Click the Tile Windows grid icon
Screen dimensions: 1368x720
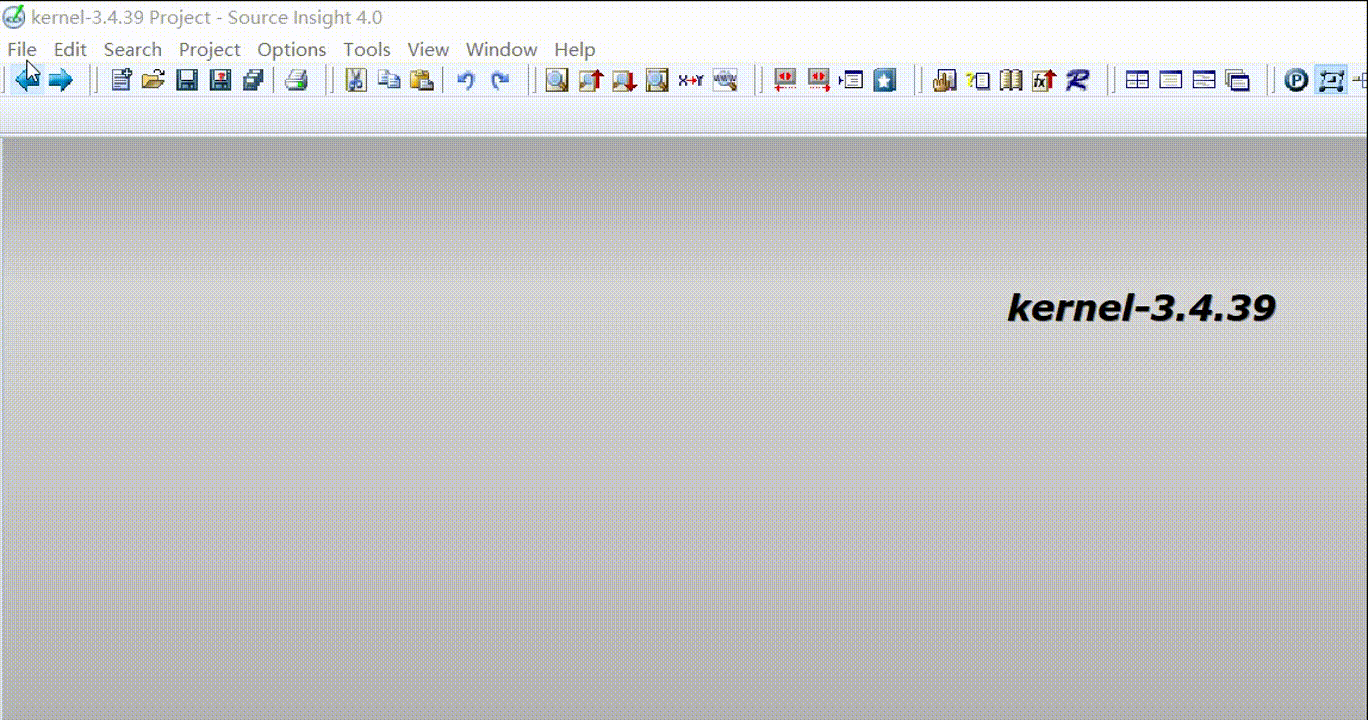[x=1137, y=80]
